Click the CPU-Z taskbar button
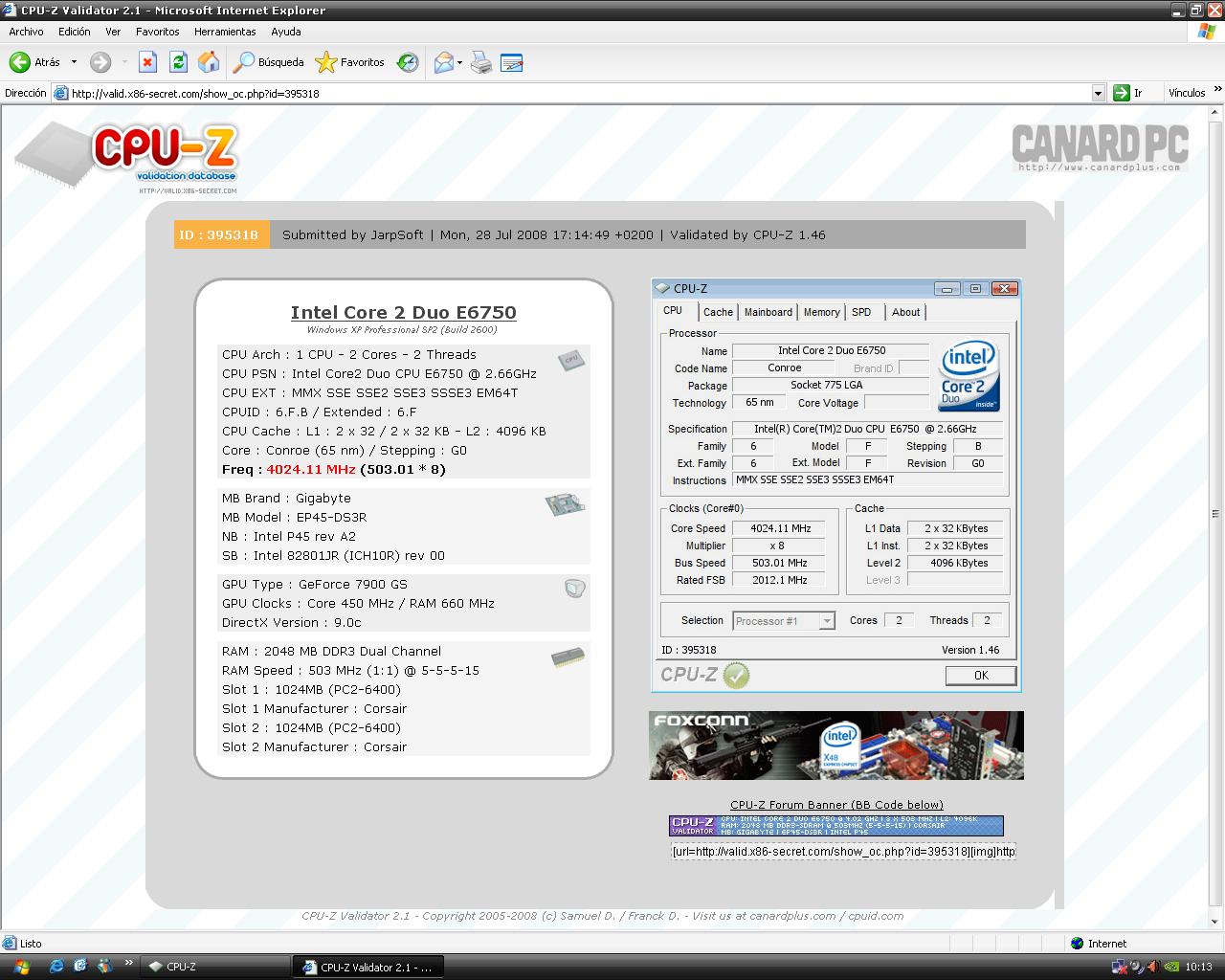Viewport: 1225px width, 980px height. 215,967
